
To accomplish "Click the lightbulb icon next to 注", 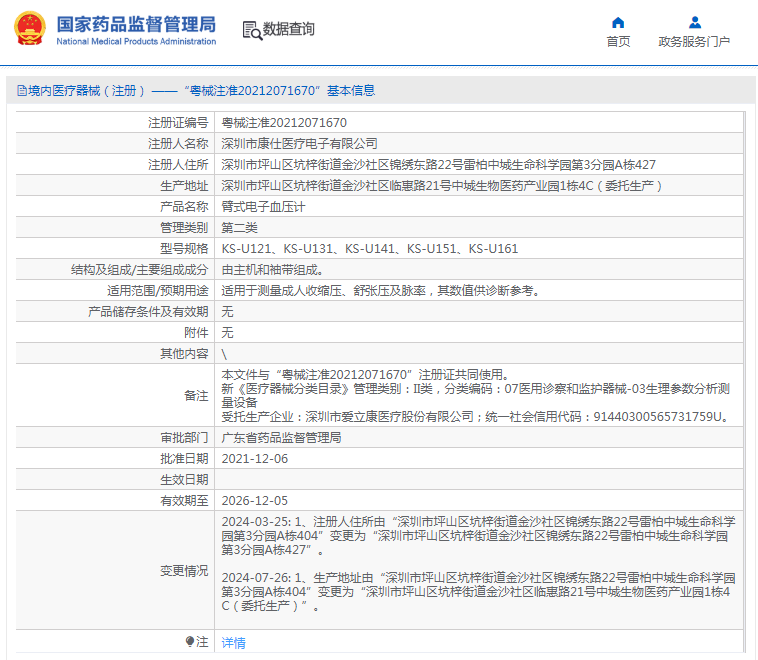I will tap(190, 641).
